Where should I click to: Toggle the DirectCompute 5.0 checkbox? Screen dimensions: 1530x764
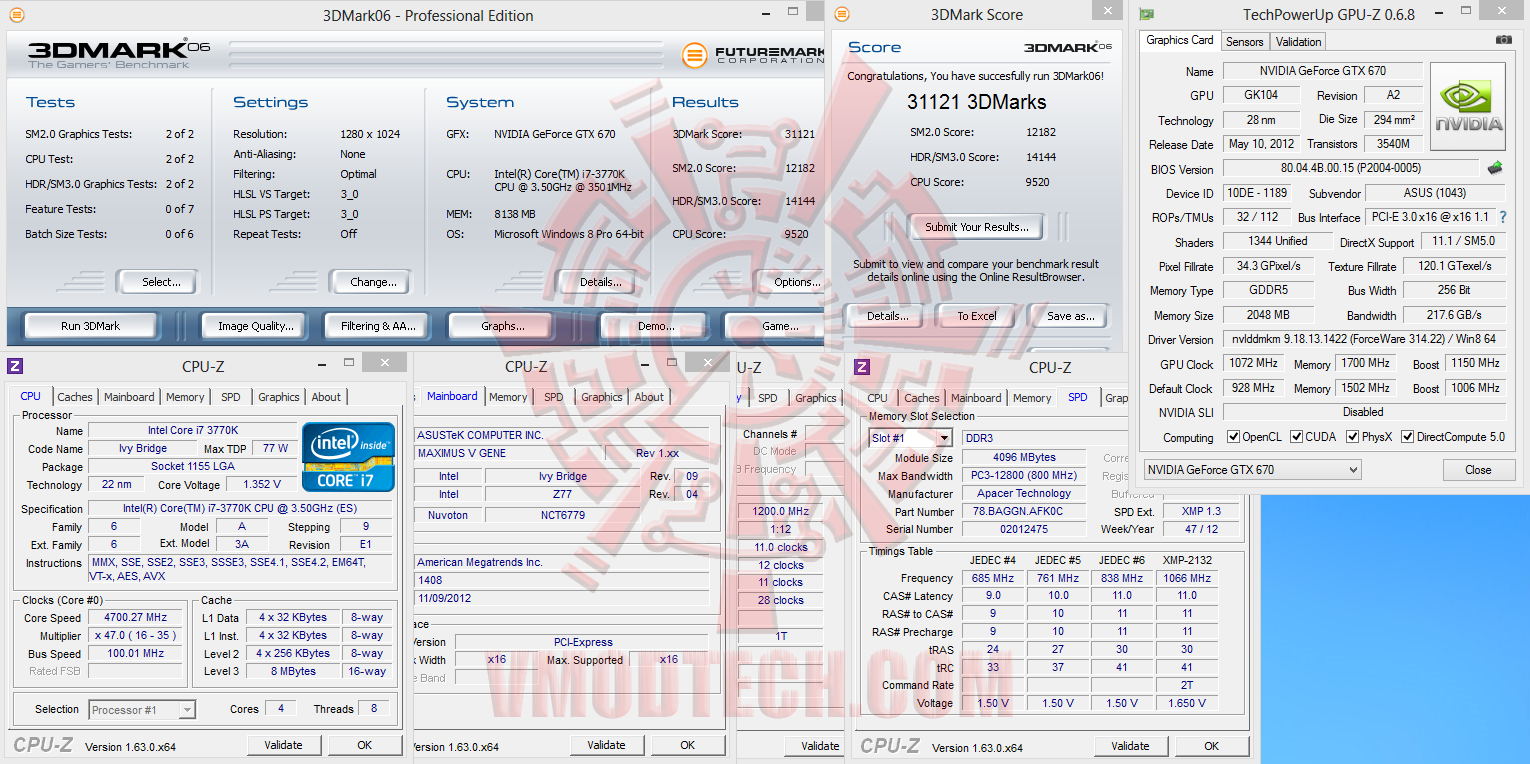click(1407, 437)
